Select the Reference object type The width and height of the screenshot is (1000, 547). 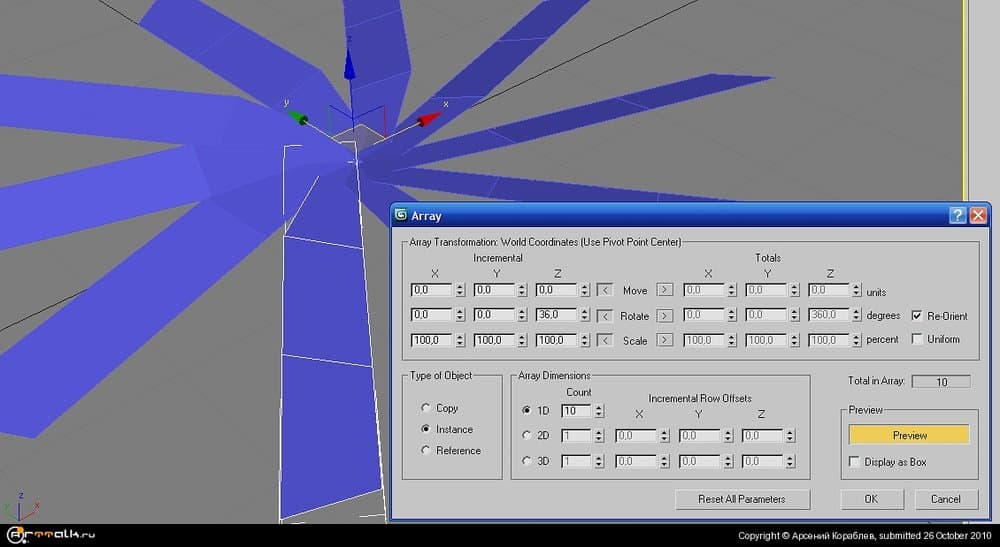pyautogui.click(x=427, y=450)
